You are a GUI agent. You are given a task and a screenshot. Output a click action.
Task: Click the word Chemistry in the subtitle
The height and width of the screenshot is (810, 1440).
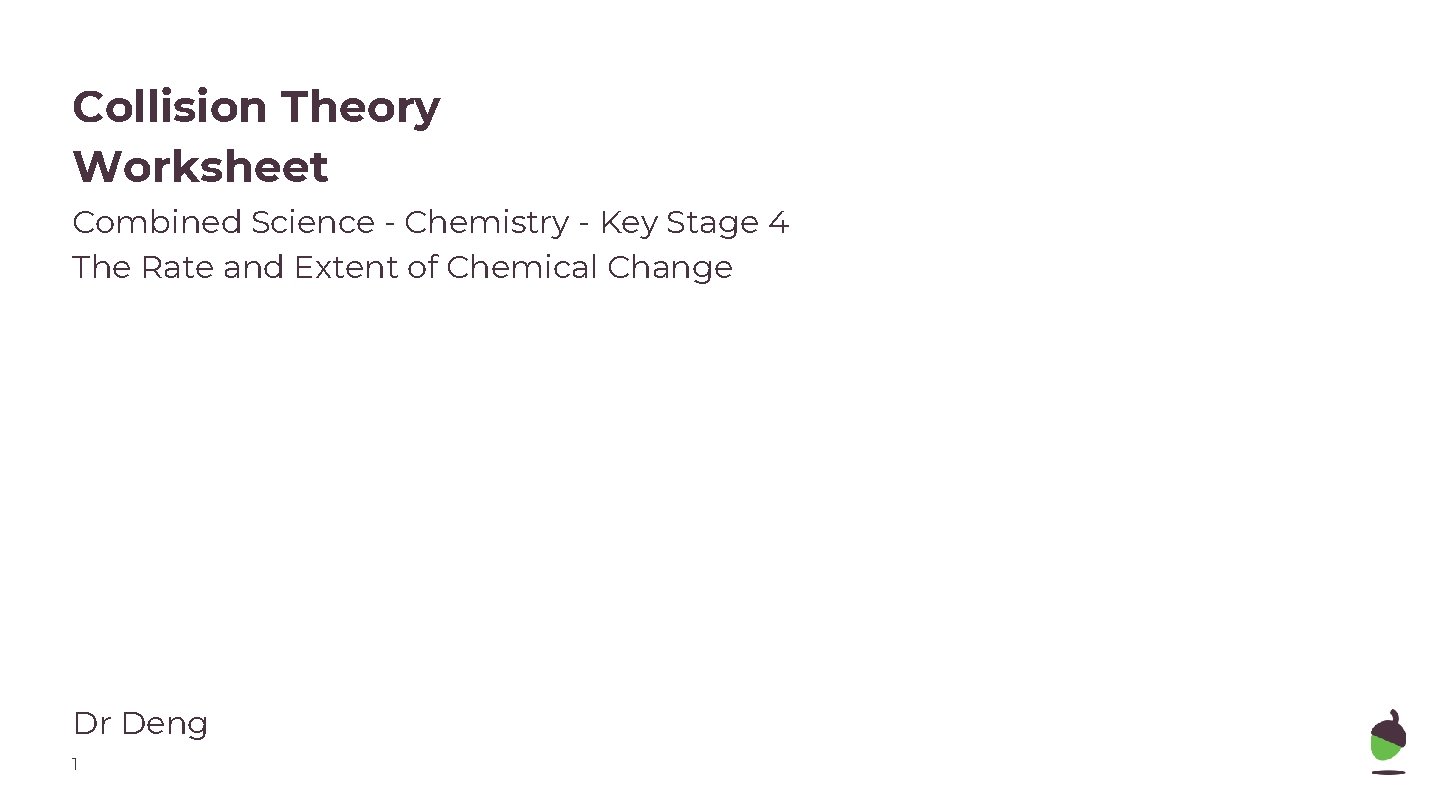[x=486, y=222]
